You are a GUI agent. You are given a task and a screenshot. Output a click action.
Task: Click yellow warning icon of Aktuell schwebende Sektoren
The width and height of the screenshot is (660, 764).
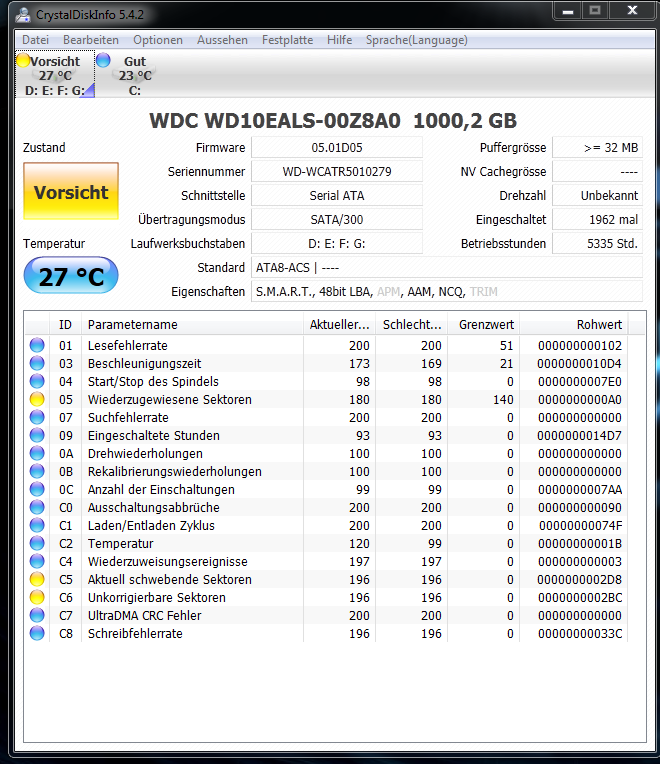coord(37,579)
